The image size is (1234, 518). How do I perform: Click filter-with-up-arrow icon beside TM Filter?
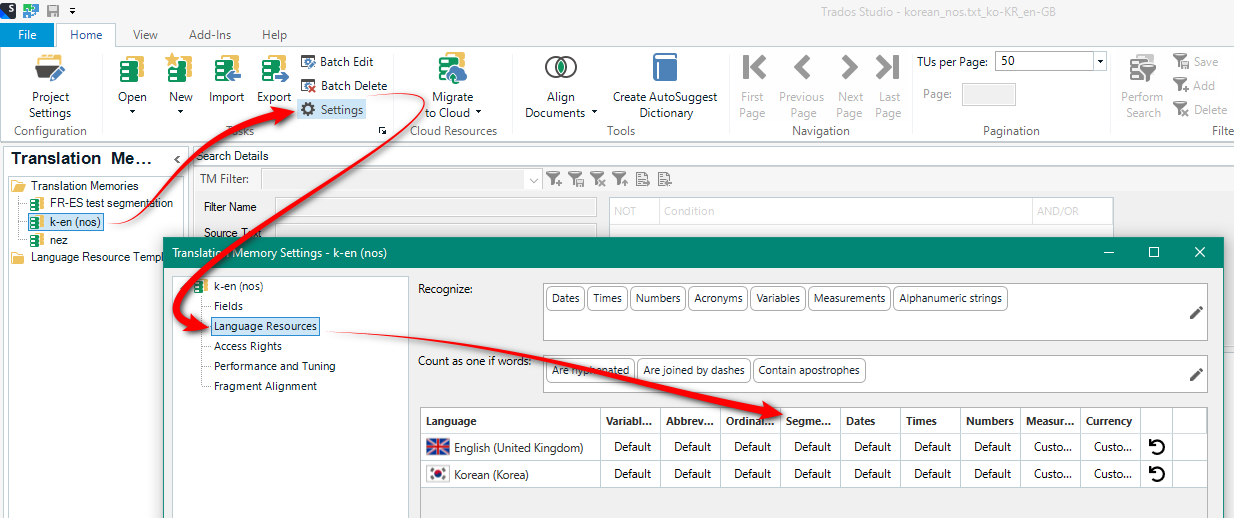[x=620, y=179]
